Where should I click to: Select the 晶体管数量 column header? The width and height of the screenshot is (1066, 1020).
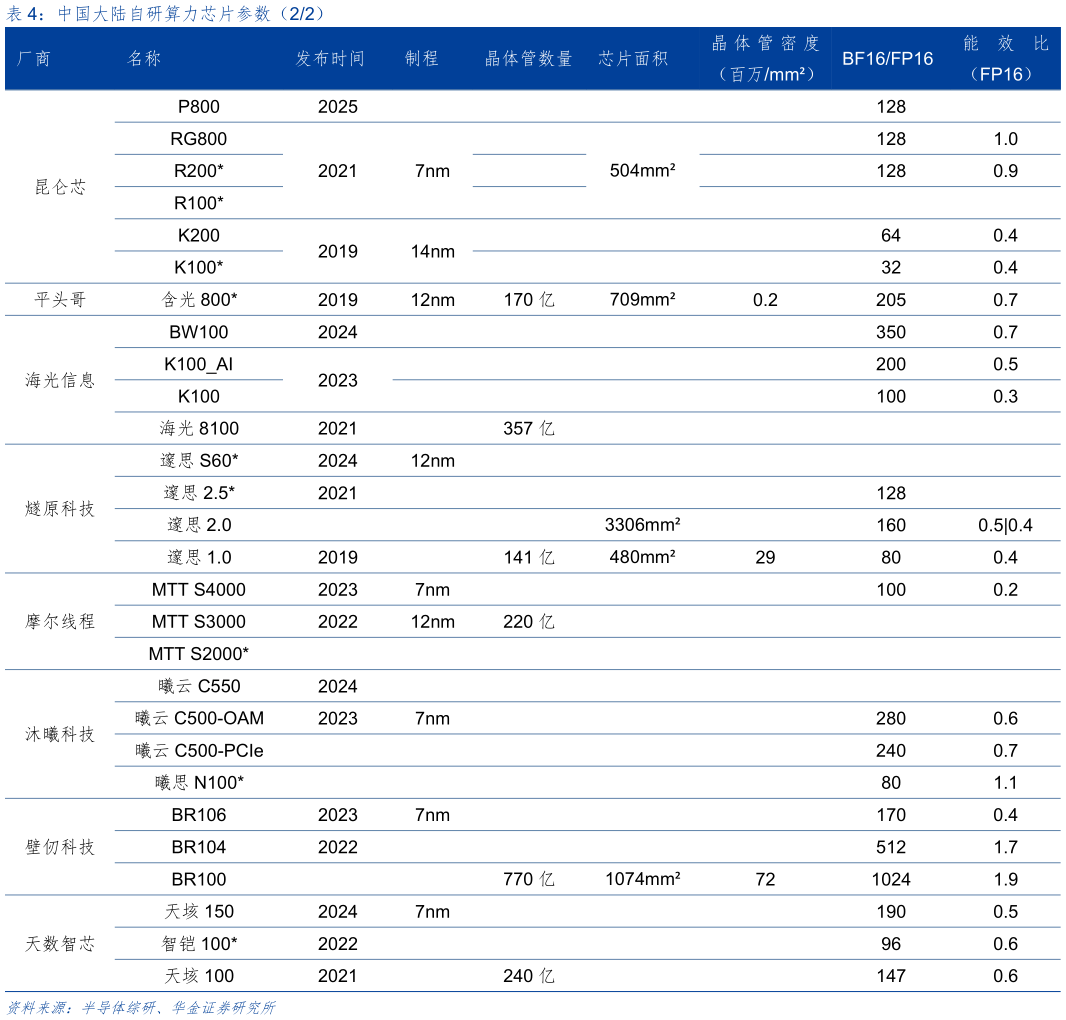coord(529,59)
